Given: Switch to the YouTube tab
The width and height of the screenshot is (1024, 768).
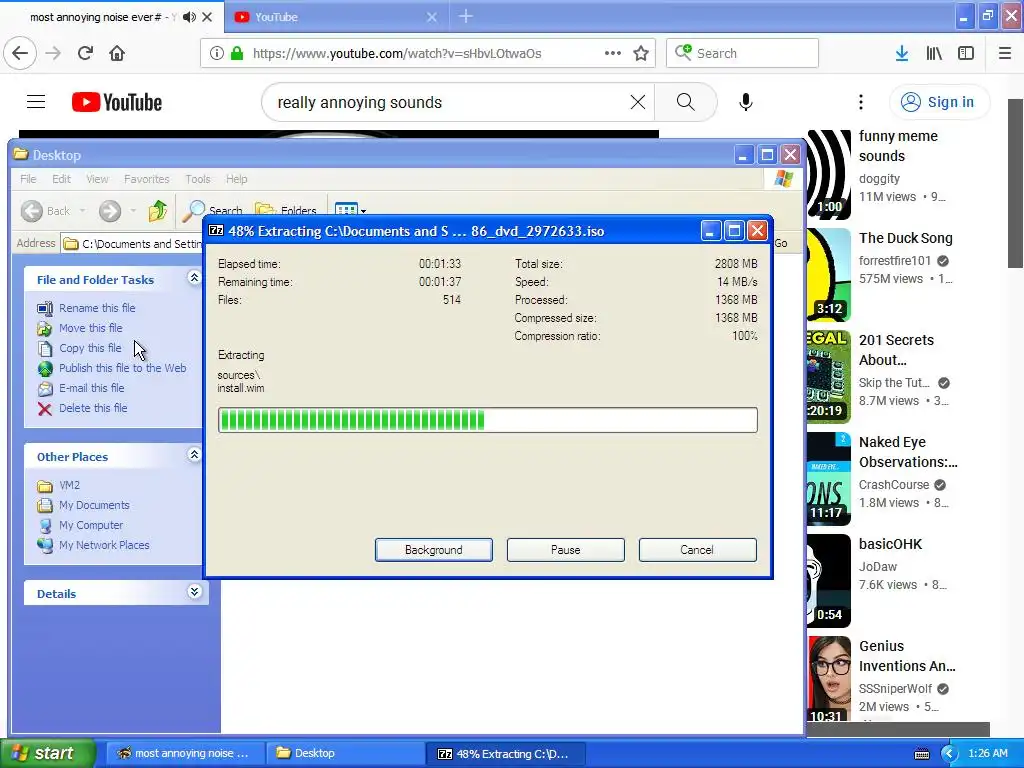Looking at the screenshot, I should click(x=336, y=17).
